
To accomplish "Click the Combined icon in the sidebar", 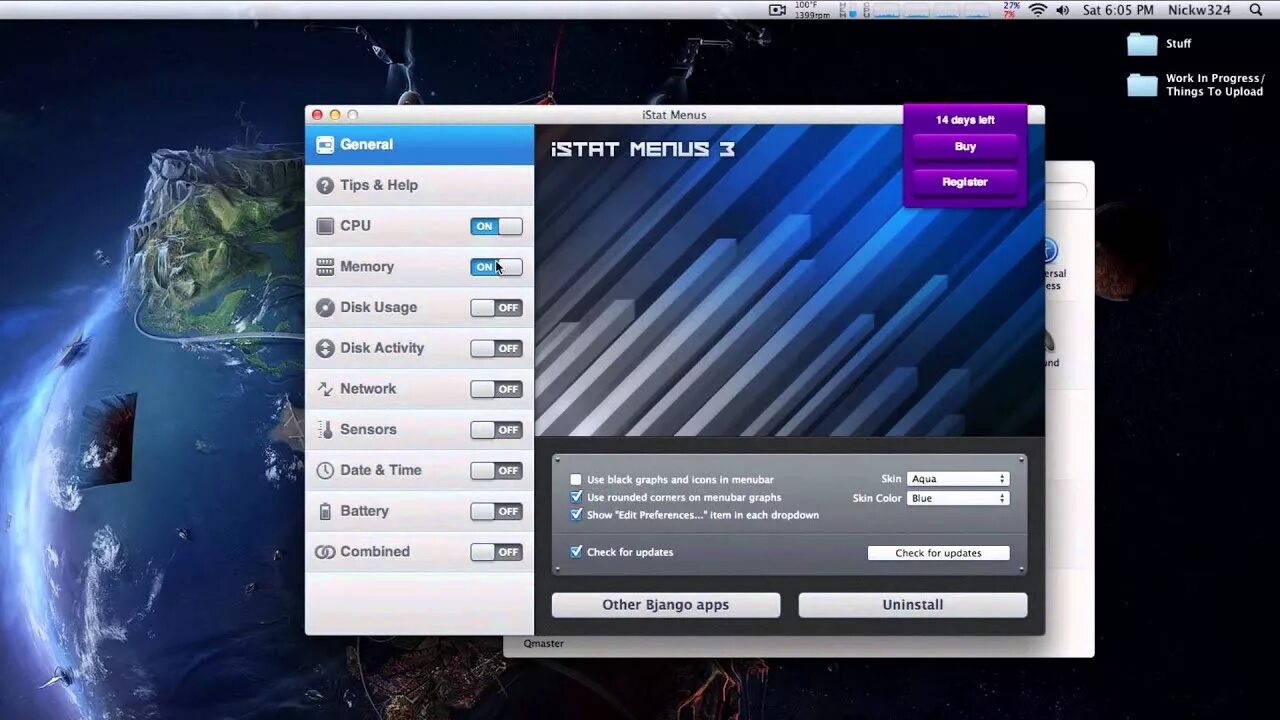I will 324,552.
